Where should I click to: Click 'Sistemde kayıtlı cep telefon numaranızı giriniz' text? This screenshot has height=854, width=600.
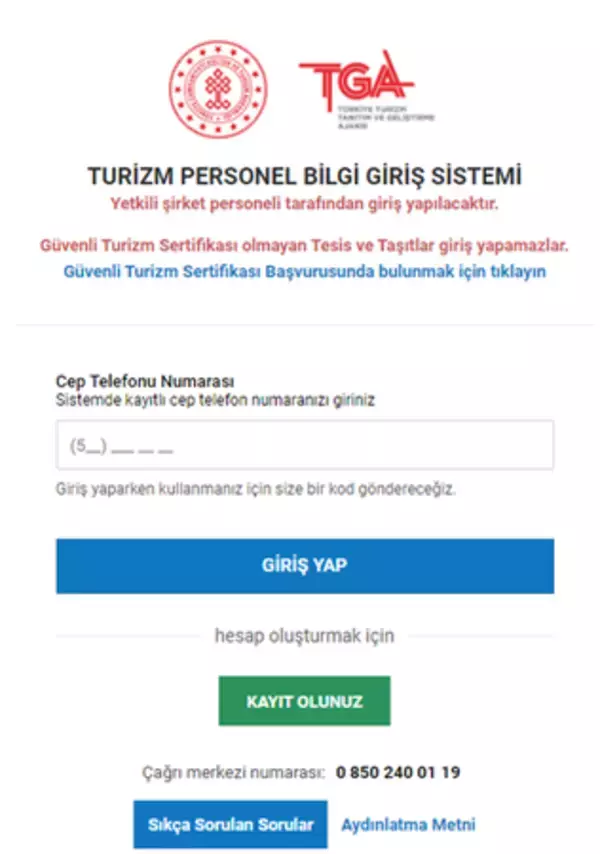click(x=215, y=400)
